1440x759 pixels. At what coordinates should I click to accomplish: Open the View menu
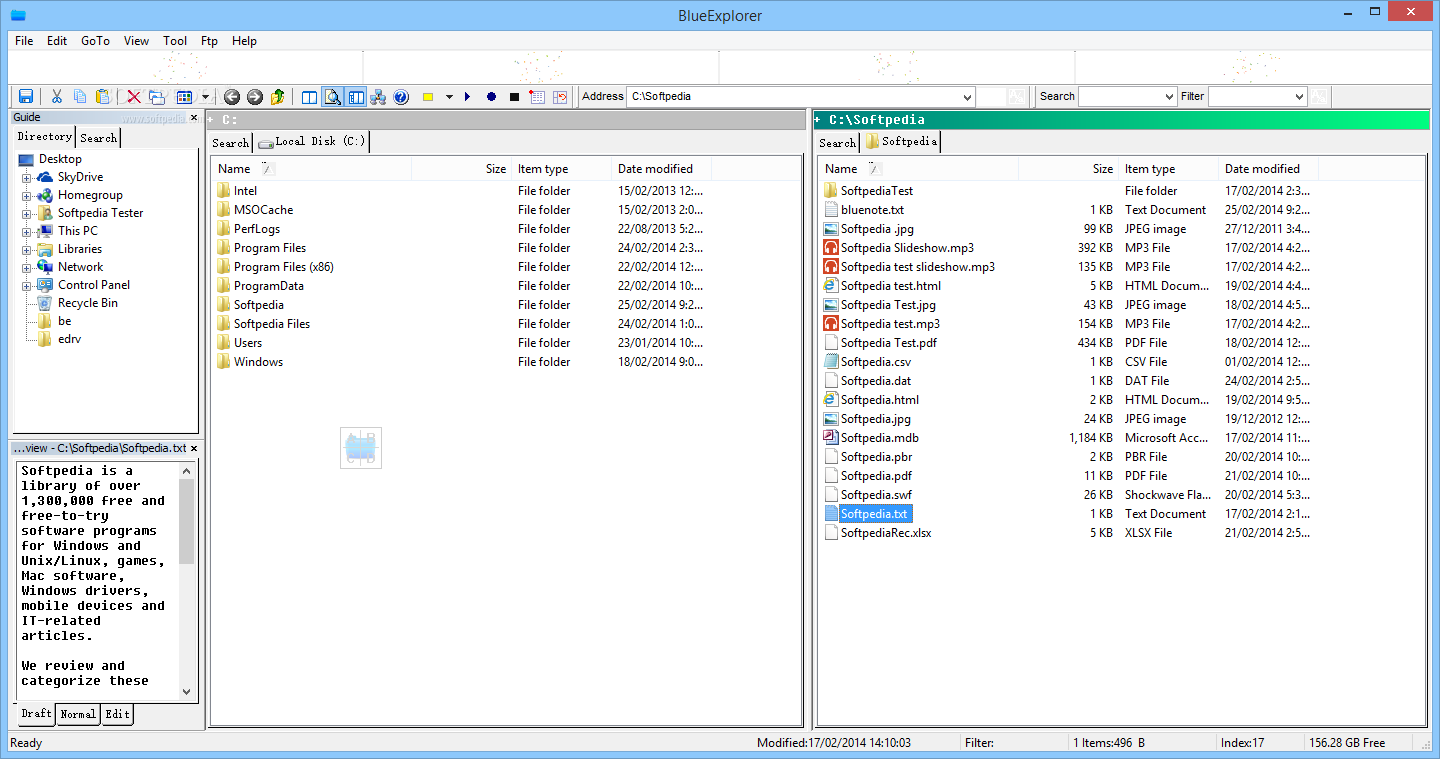coord(136,41)
